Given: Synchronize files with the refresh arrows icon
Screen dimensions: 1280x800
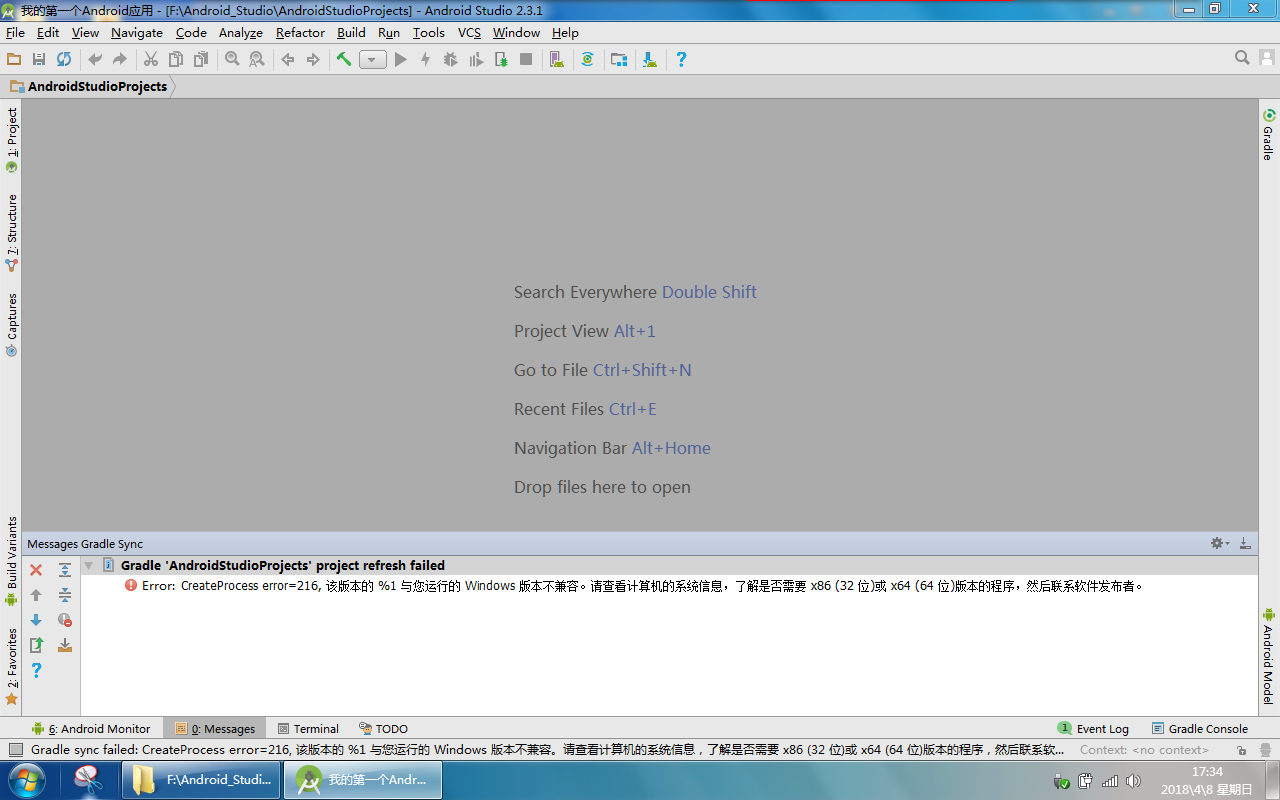Looking at the screenshot, I should [x=64, y=59].
